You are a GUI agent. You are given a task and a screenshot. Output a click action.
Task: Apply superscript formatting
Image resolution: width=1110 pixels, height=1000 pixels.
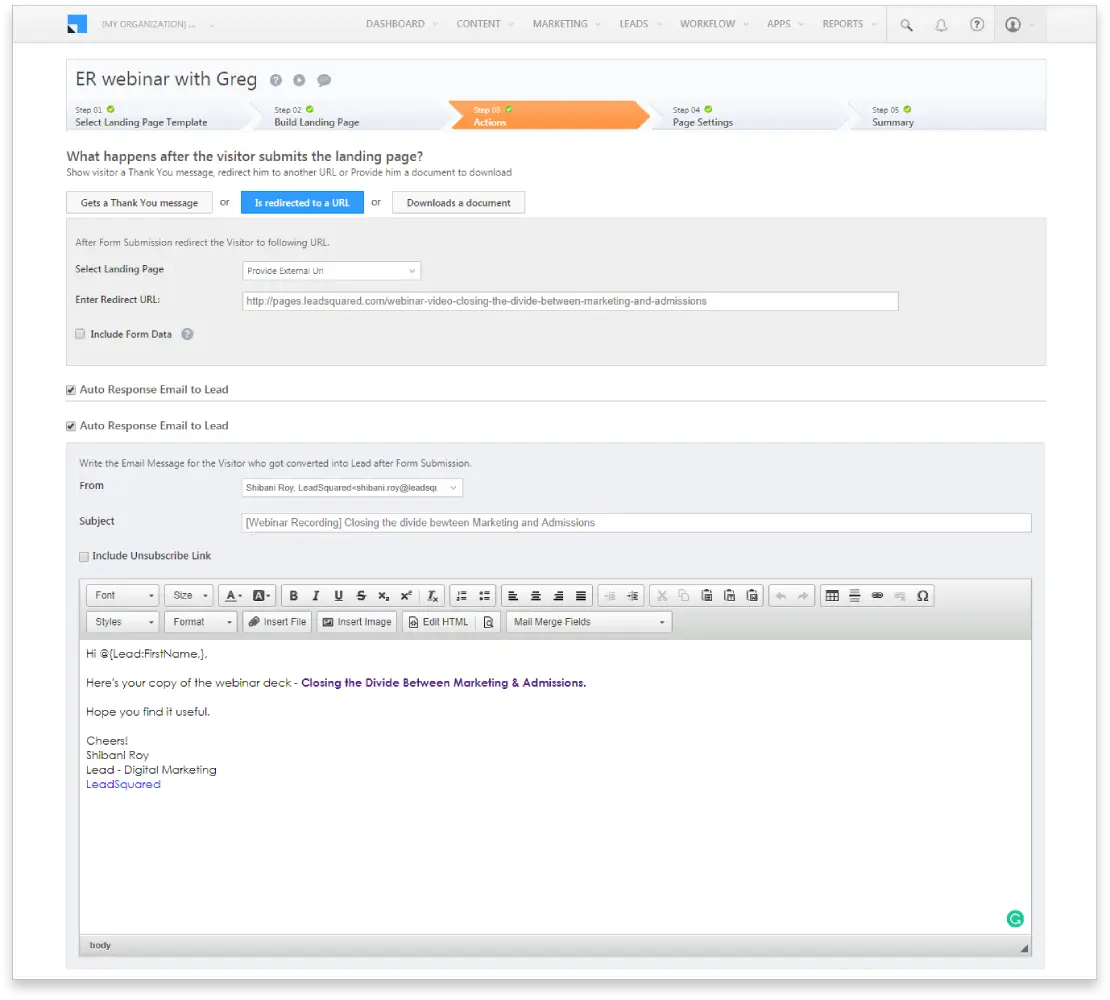[406, 596]
